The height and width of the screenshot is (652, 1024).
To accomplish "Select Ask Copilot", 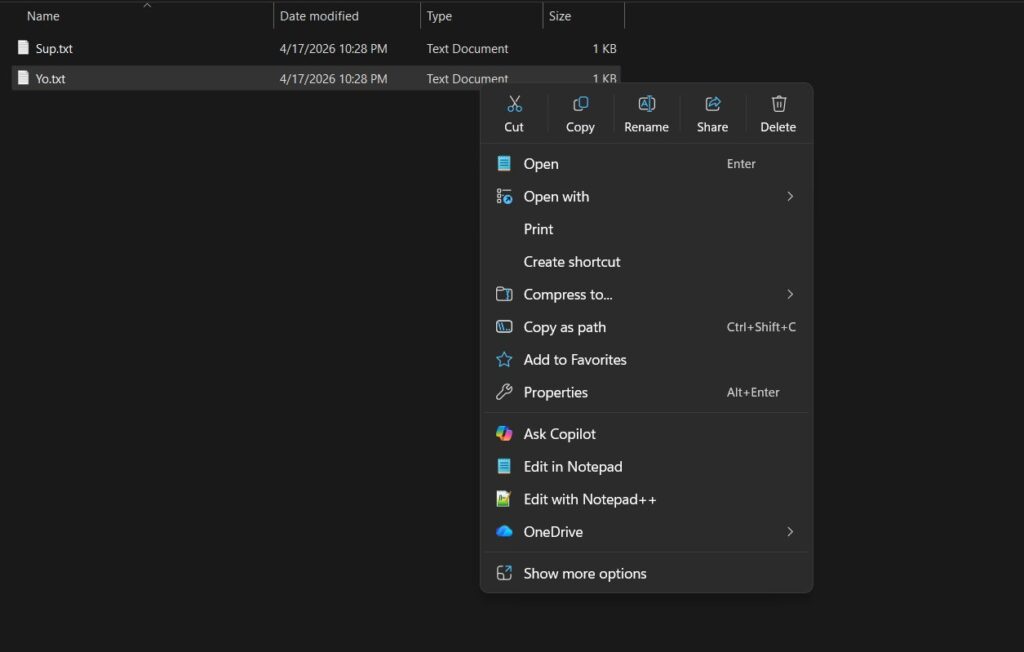I will [647, 434].
